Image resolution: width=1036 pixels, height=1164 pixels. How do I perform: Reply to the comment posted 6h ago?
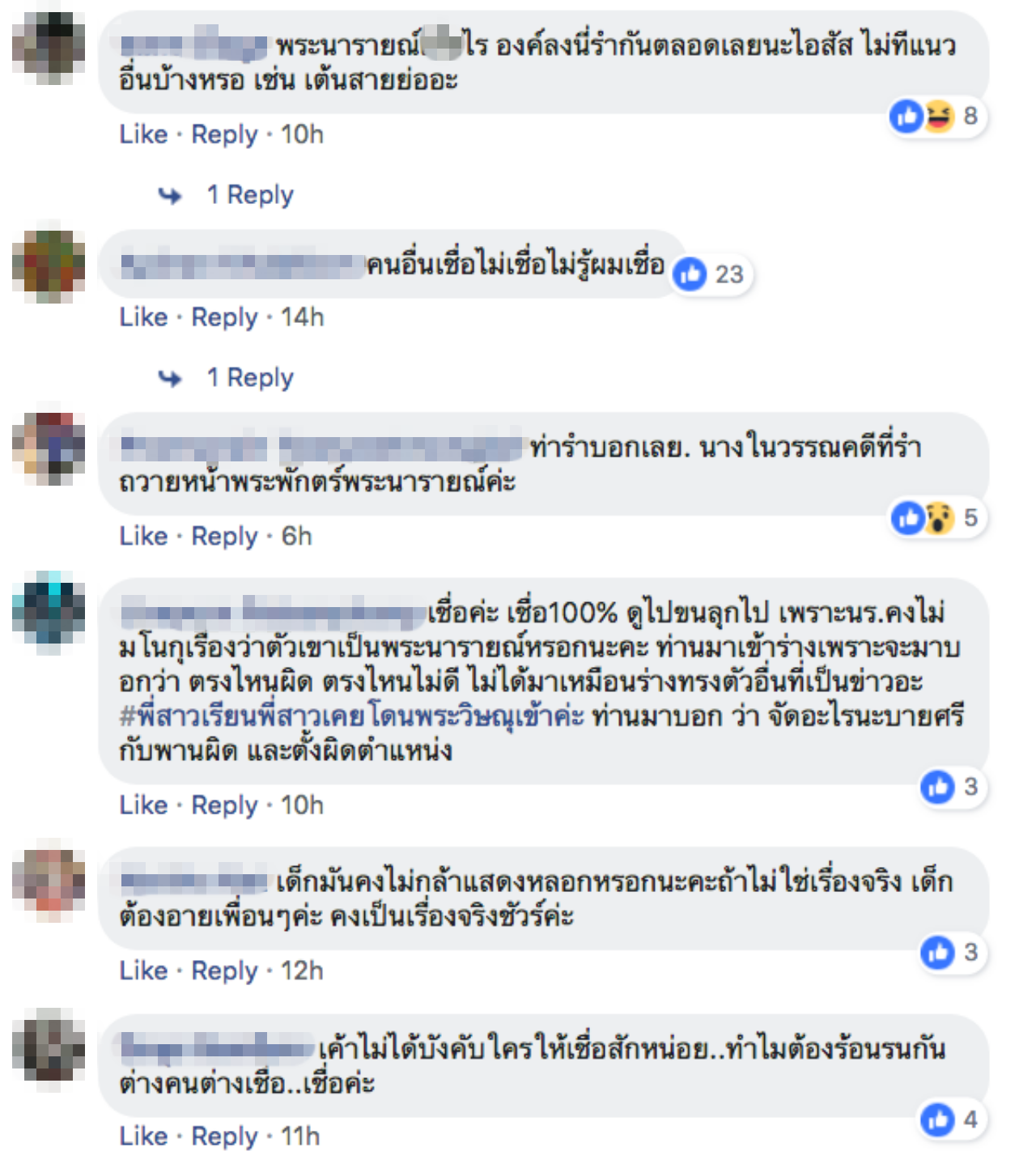point(224,536)
